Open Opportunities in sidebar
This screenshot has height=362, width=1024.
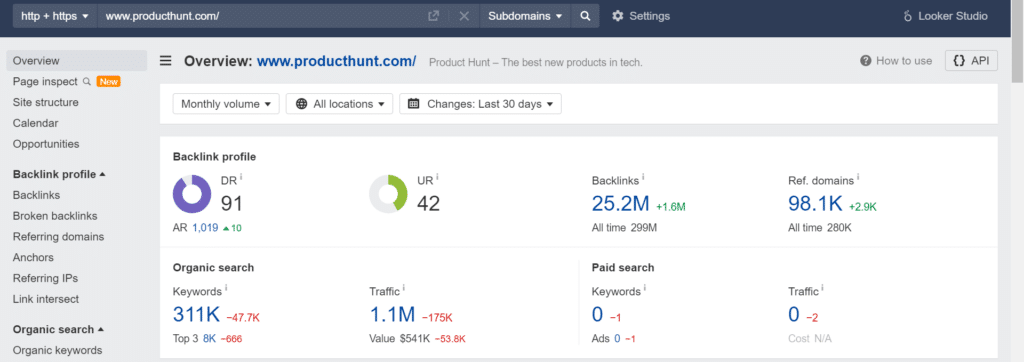pyautogui.click(x=46, y=144)
